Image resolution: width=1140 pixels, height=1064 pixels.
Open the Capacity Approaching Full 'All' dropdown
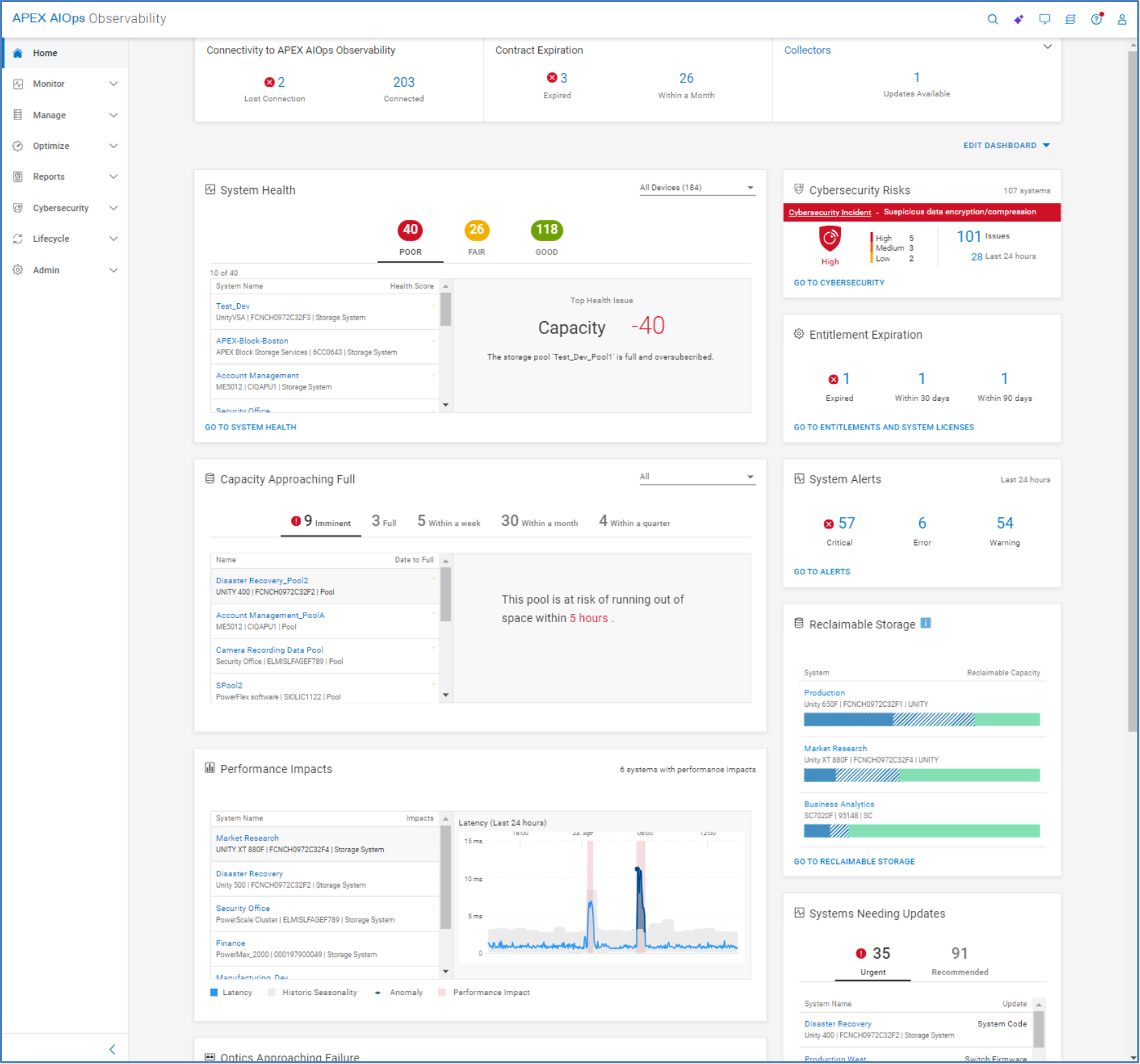[x=697, y=477]
